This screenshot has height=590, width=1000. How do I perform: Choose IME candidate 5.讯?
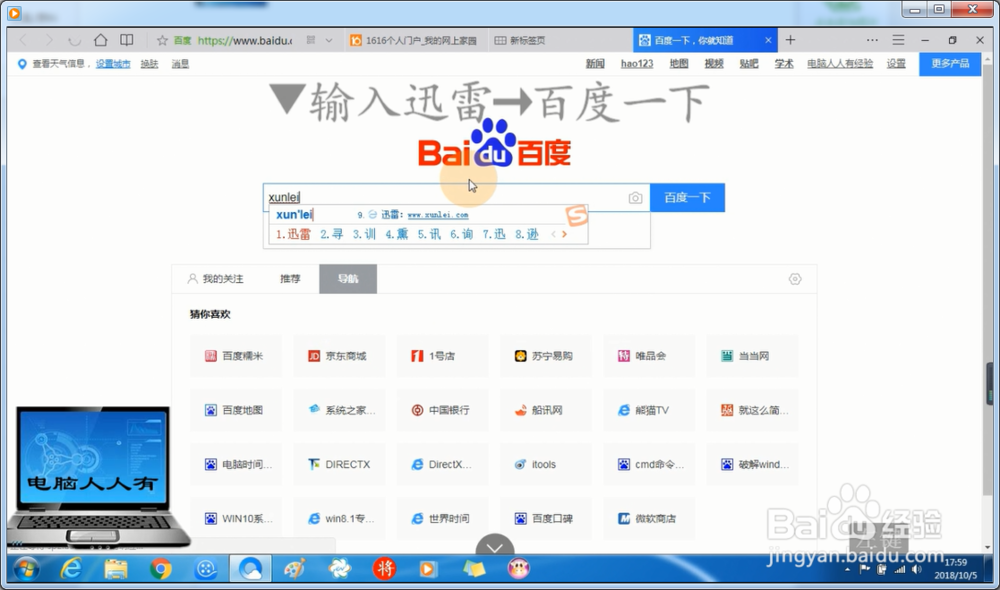click(x=429, y=234)
